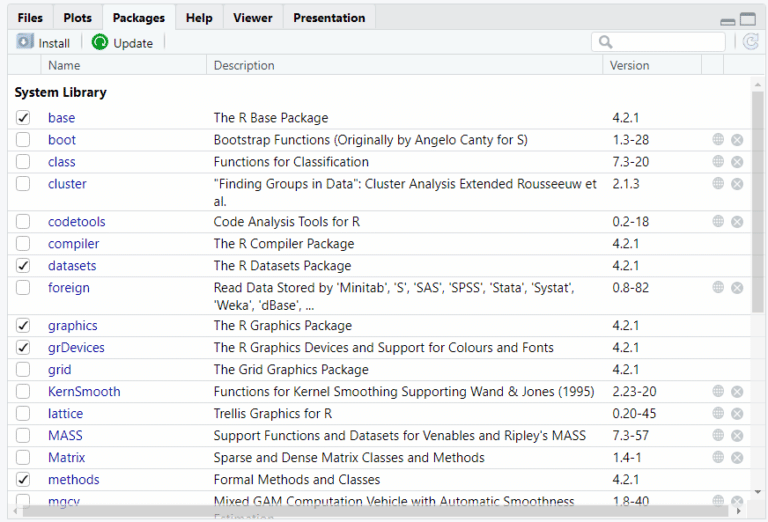Screen dimensions: 768x522
Task: Click the Install packages icon
Action: (26, 42)
